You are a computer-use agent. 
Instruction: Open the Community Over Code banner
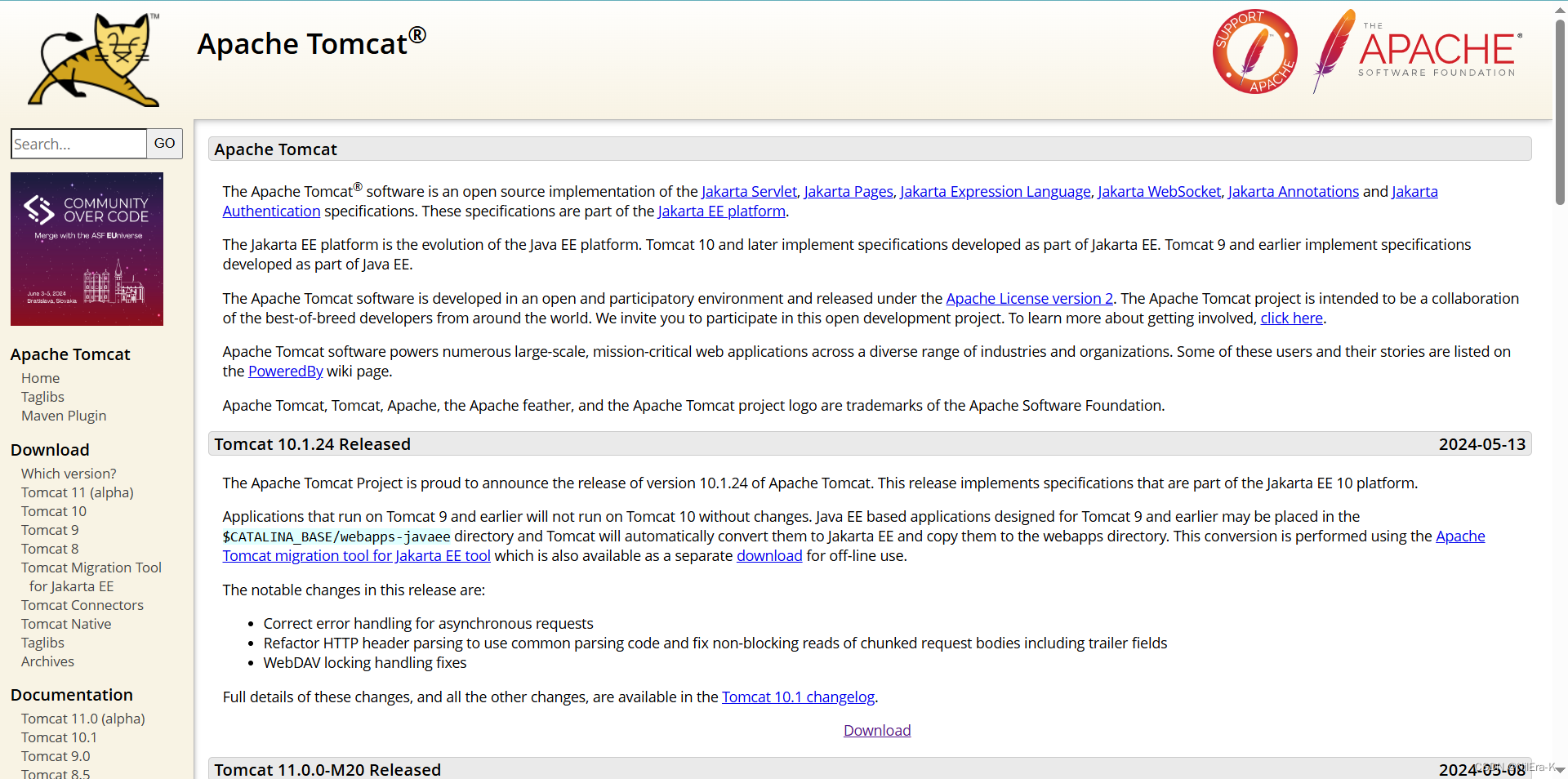pyautogui.click(x=87, y=249)
